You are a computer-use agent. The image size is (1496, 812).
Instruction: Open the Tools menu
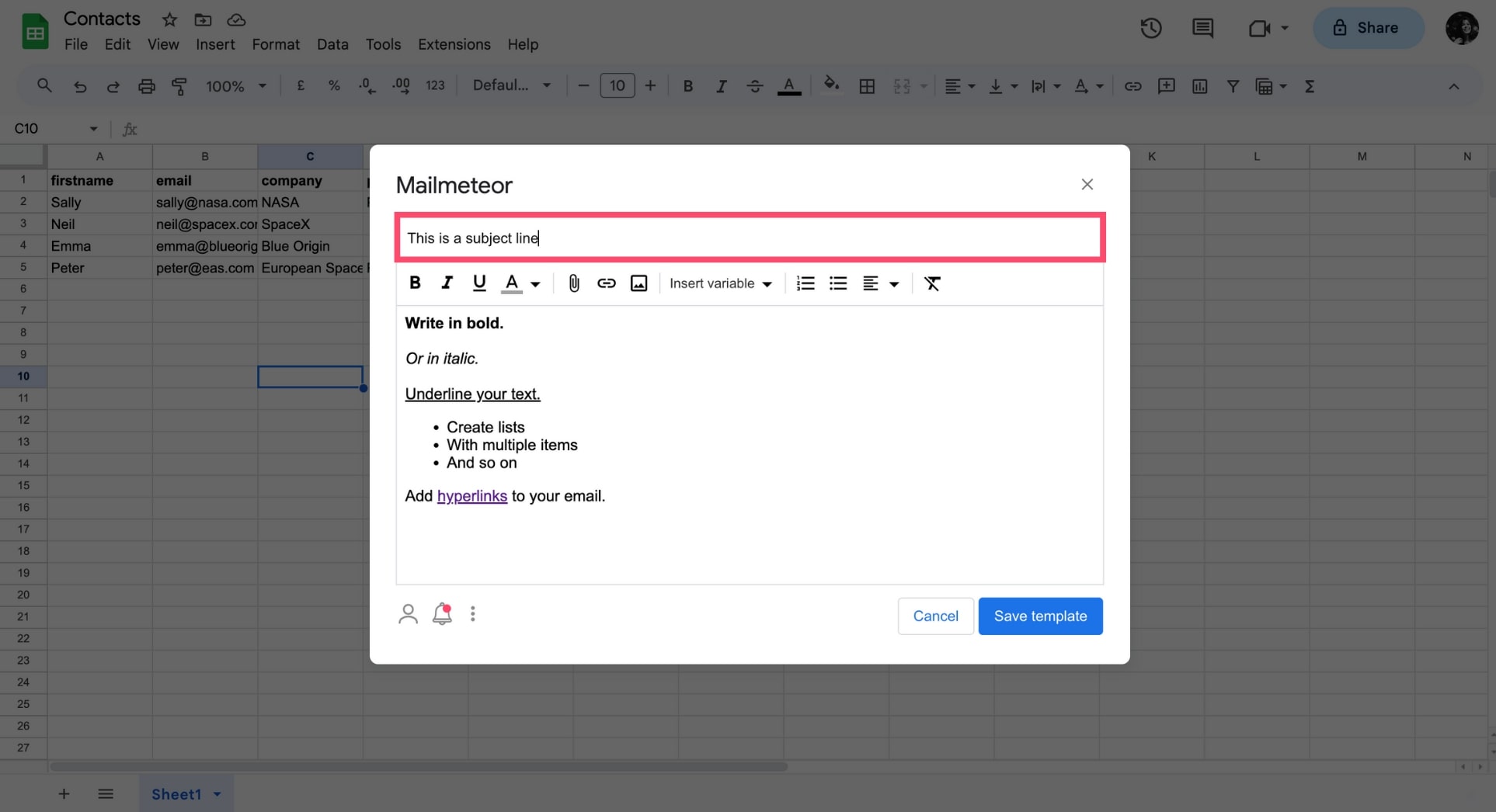point(384,44)
